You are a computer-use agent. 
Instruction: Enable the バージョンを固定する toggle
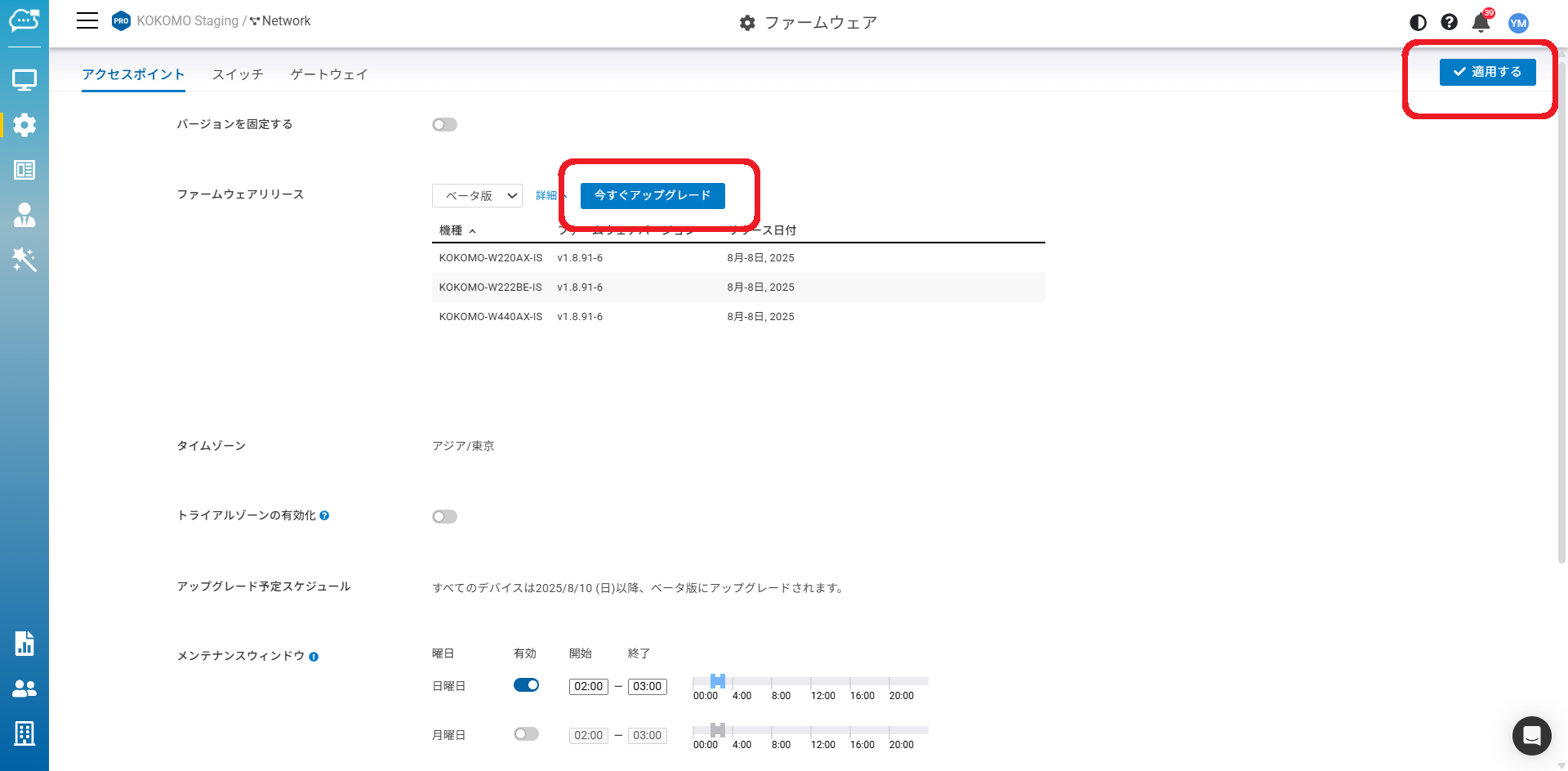[x=444, y=125]
